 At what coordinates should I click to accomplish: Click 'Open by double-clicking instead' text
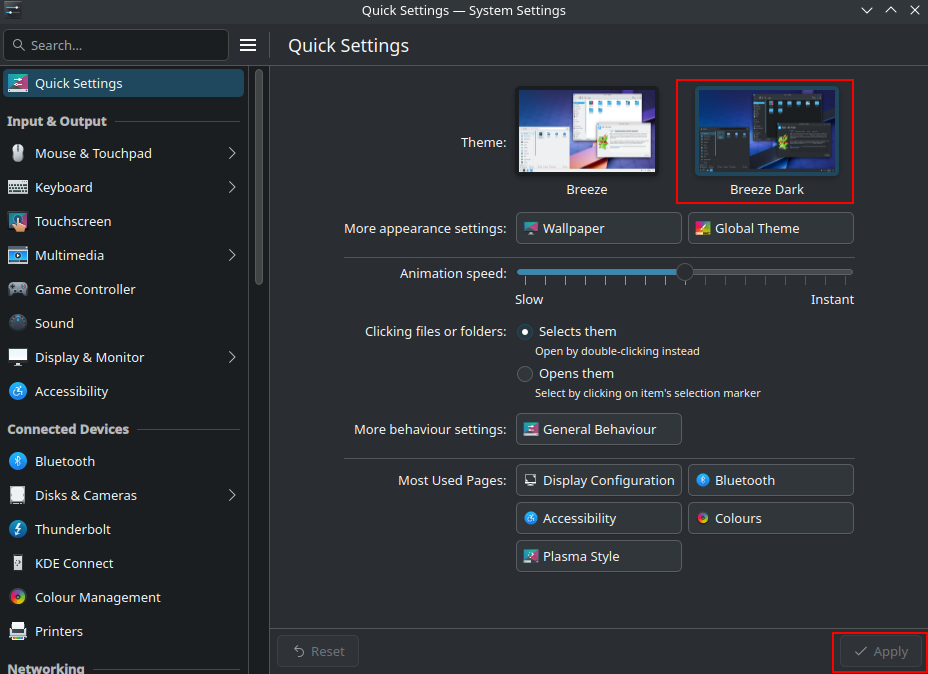pyautogui.click(x=617, y=351)
